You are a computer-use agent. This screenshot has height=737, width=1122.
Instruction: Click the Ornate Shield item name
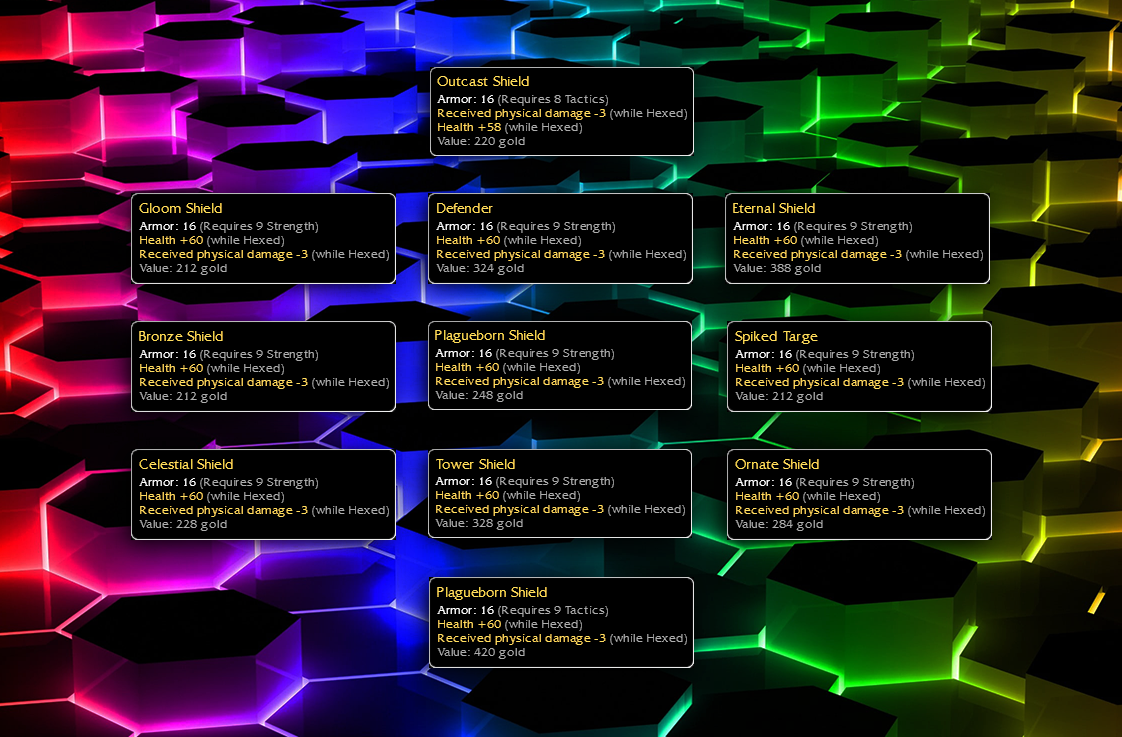pyautogui.click(x=777, y=464)
